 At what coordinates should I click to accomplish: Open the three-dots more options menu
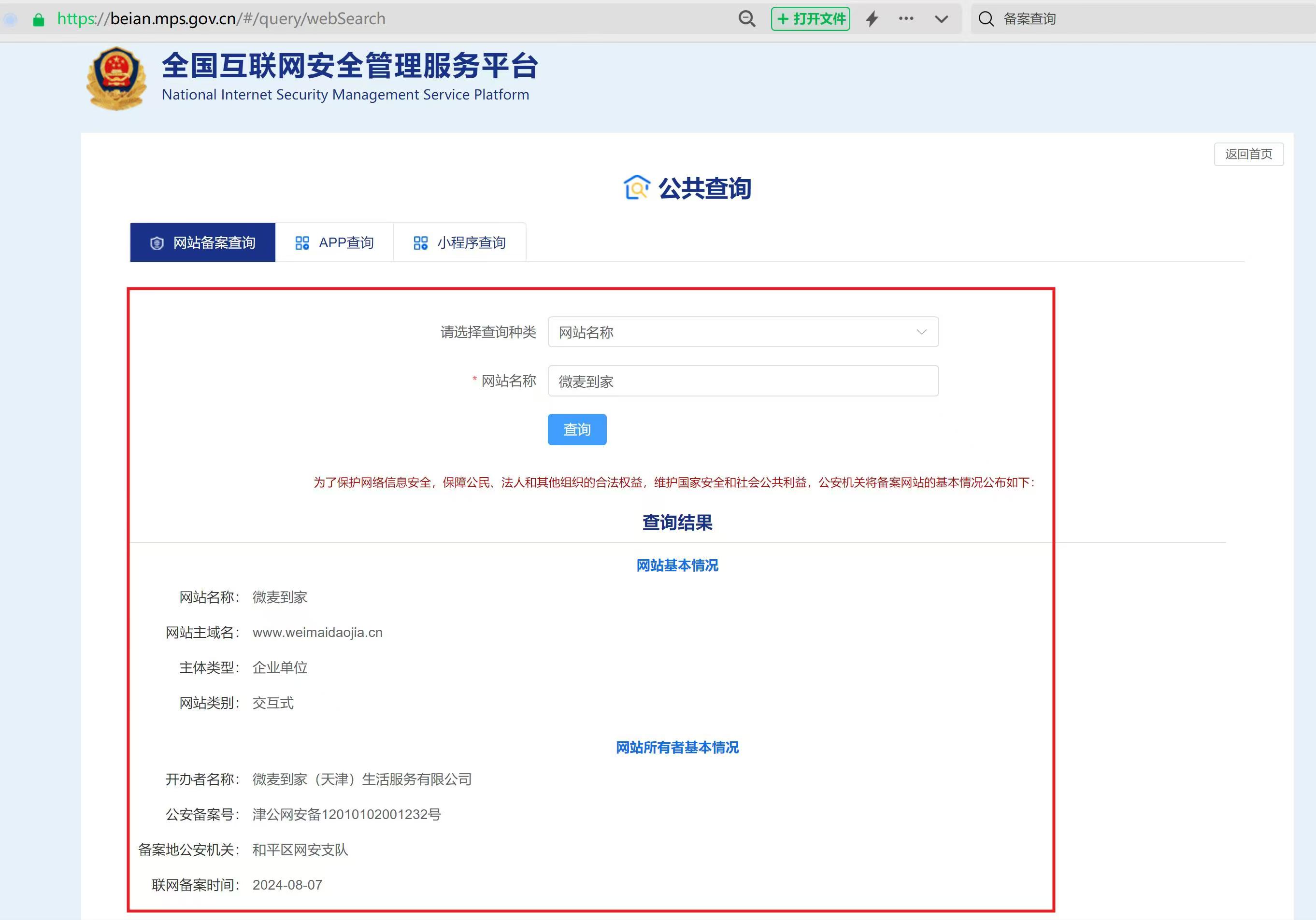tap(906, 19)
